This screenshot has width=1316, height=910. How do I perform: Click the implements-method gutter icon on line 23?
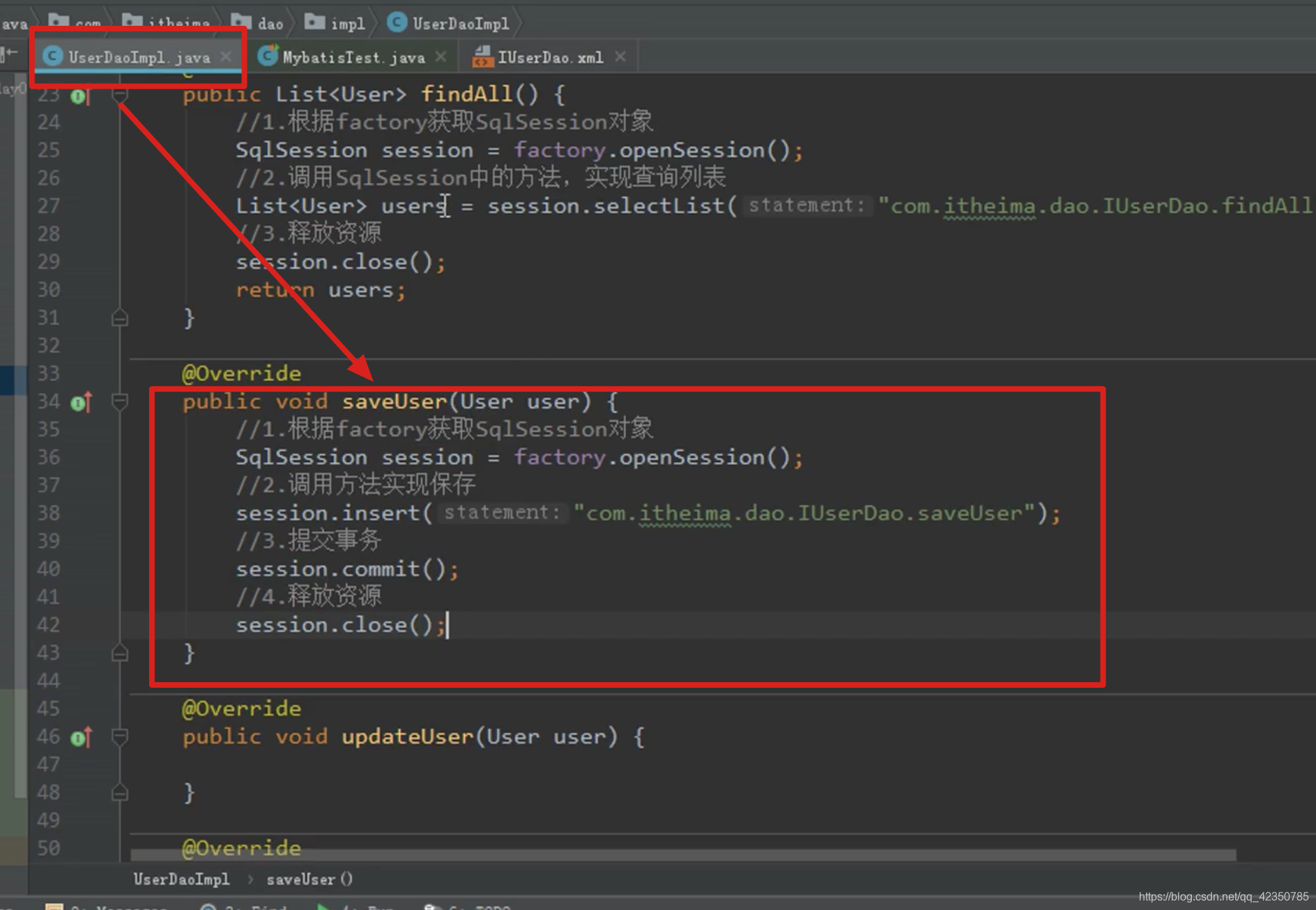click(x=81, y=96)
